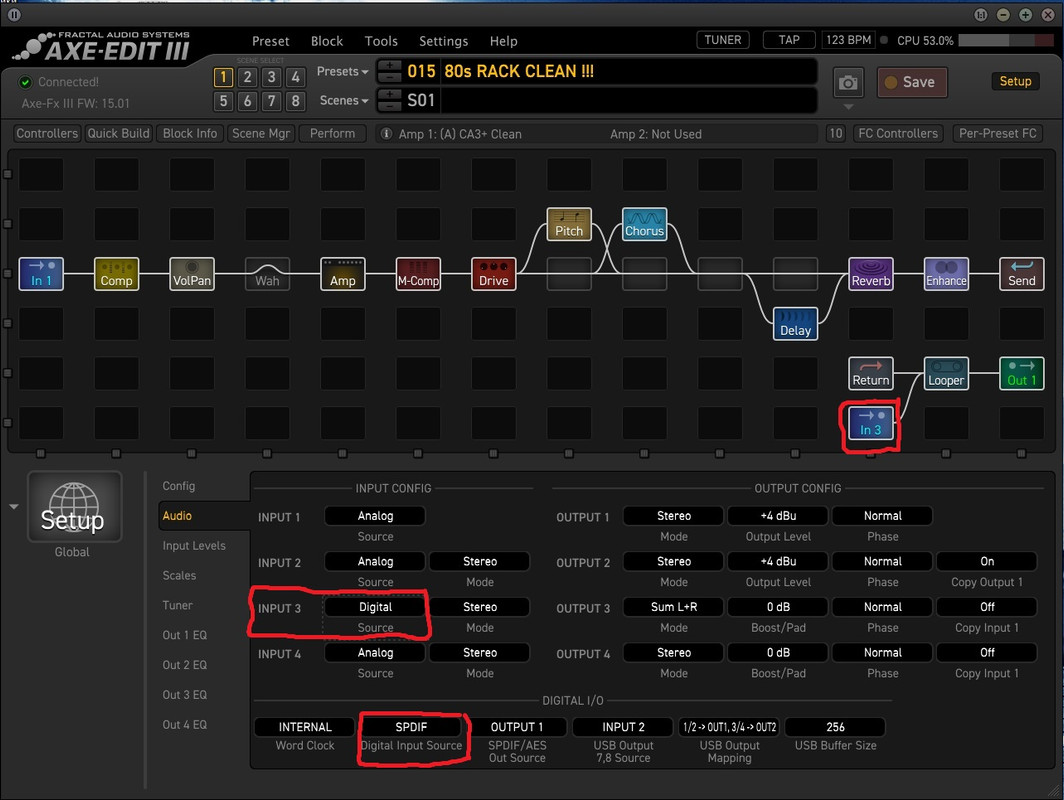1064x800 pixels.
Task: Toggle Output 2 Copy Output 1 setting
Action: 987,561
